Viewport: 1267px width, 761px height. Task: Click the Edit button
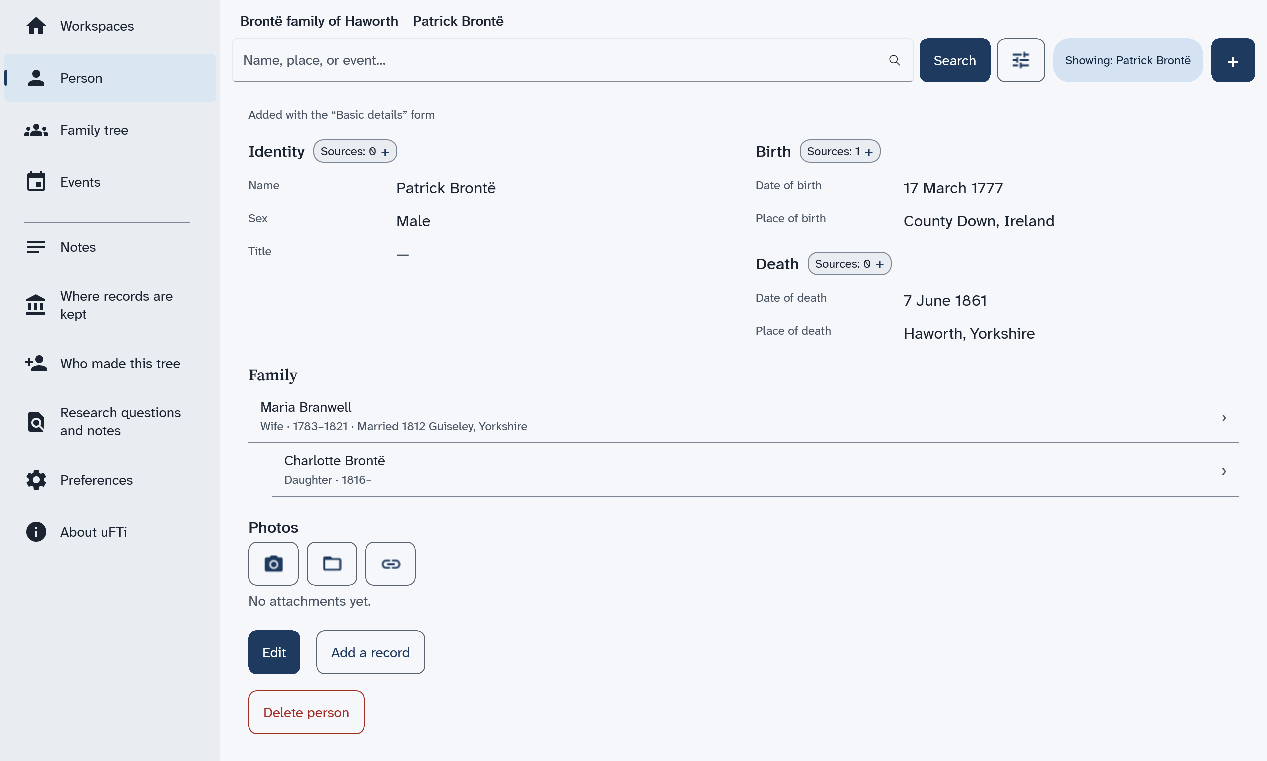(274, 652)
